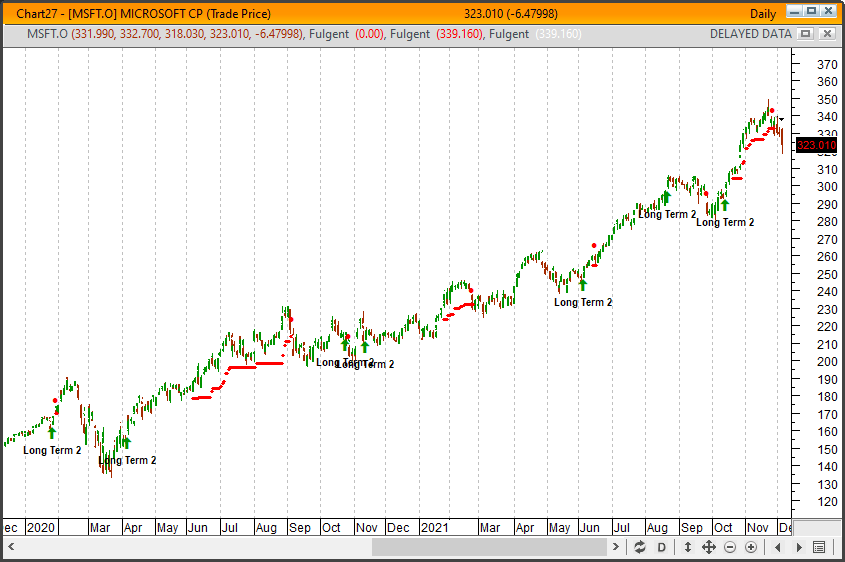Click the 300 price axis label

(x=827, y=186)
